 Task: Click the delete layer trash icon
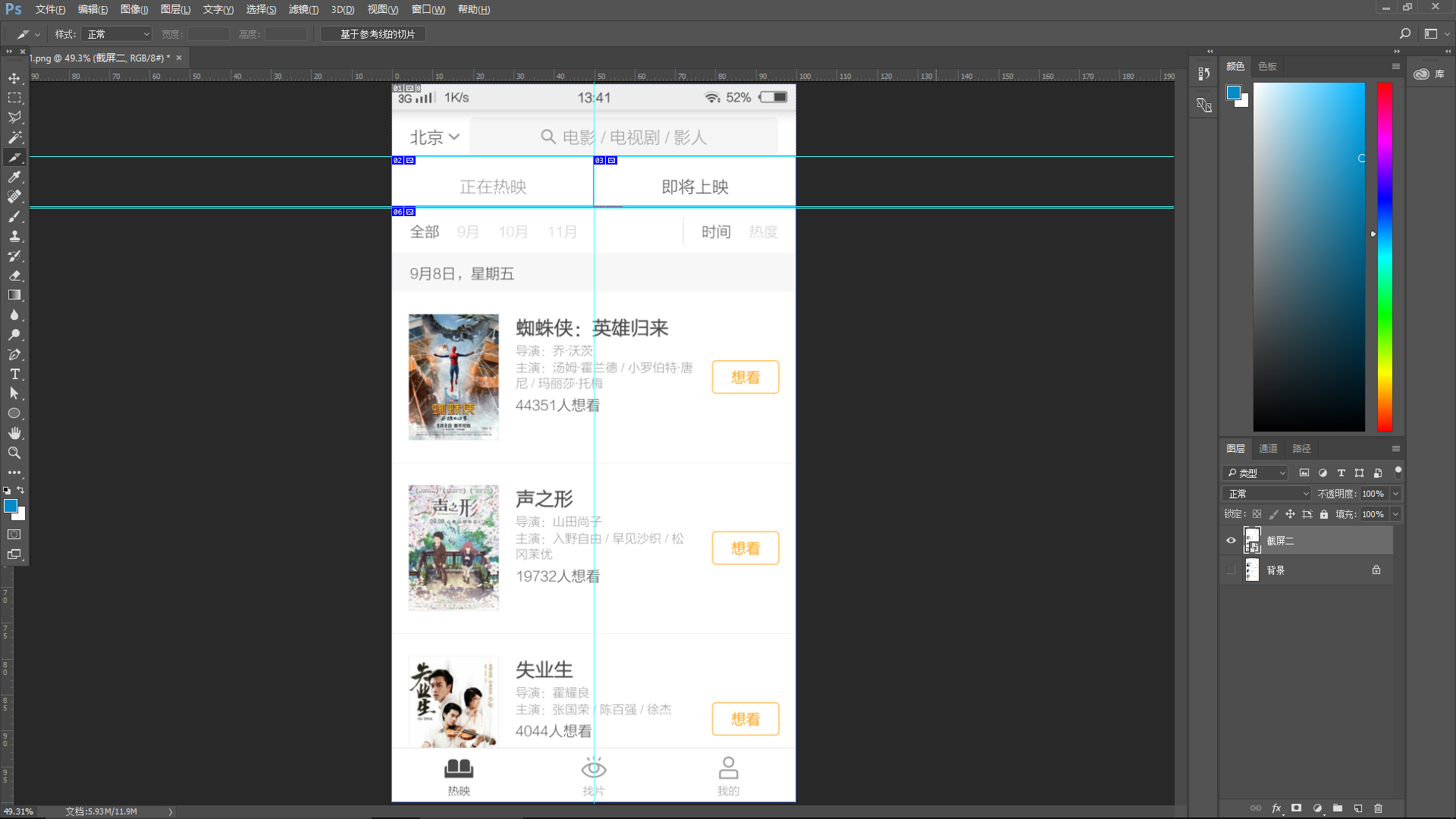pos(1379,808)
